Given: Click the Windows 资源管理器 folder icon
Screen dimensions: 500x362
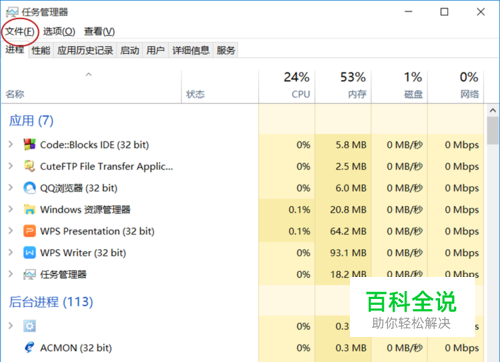Looking at the screenshot, I should coord(29,209).
